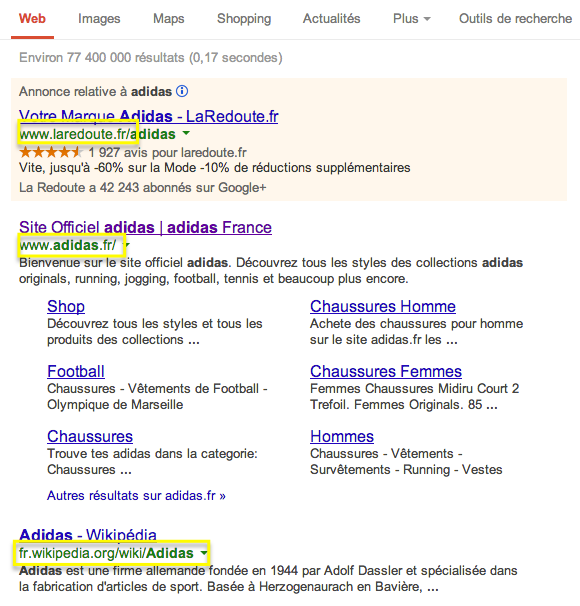Image resolution: width=580 pixels, height=606 pixels.
Task: Open the Chaussures Femmes sitelink
Action: pos(386,371)
